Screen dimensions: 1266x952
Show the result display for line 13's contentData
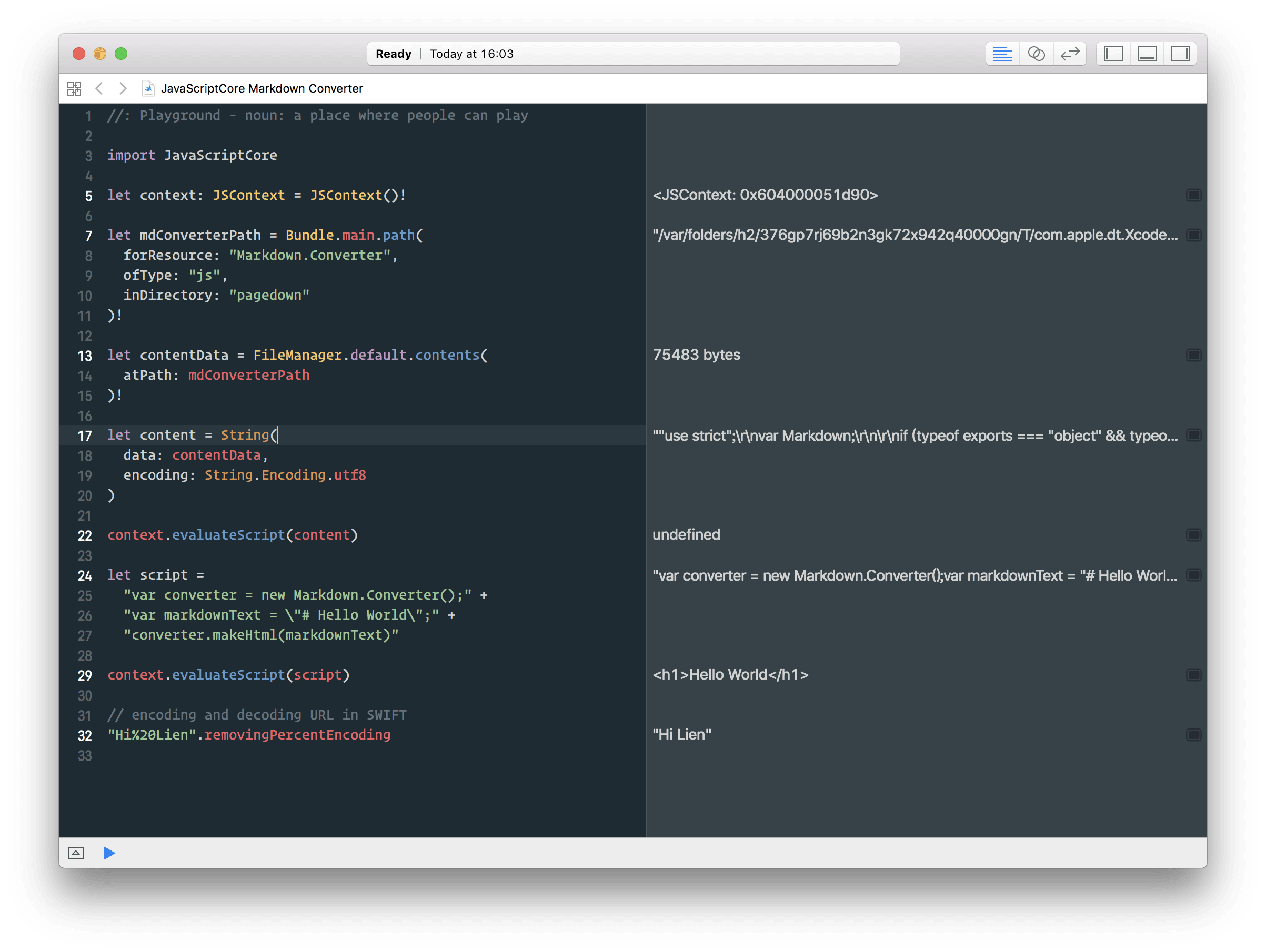(1194, 355)
